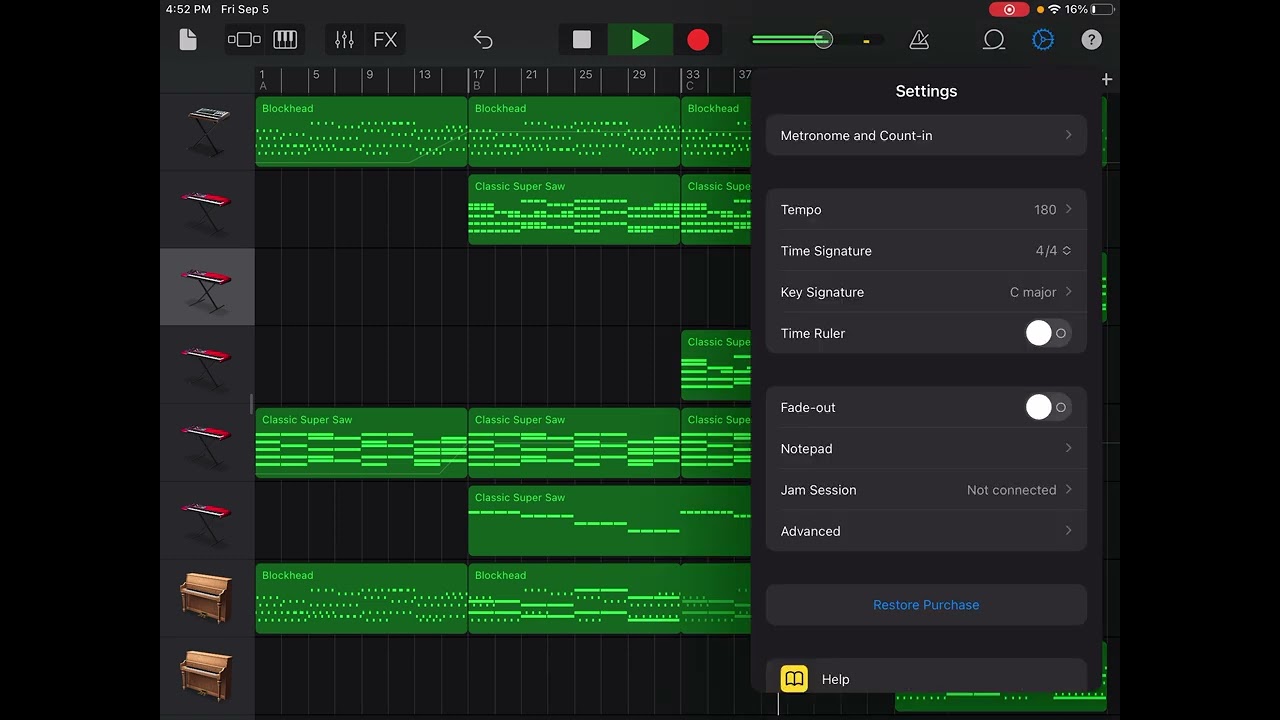Screen dimensions: 1280x720
Task: Click the Settings panel title
Action: click(x=926, y=91)
